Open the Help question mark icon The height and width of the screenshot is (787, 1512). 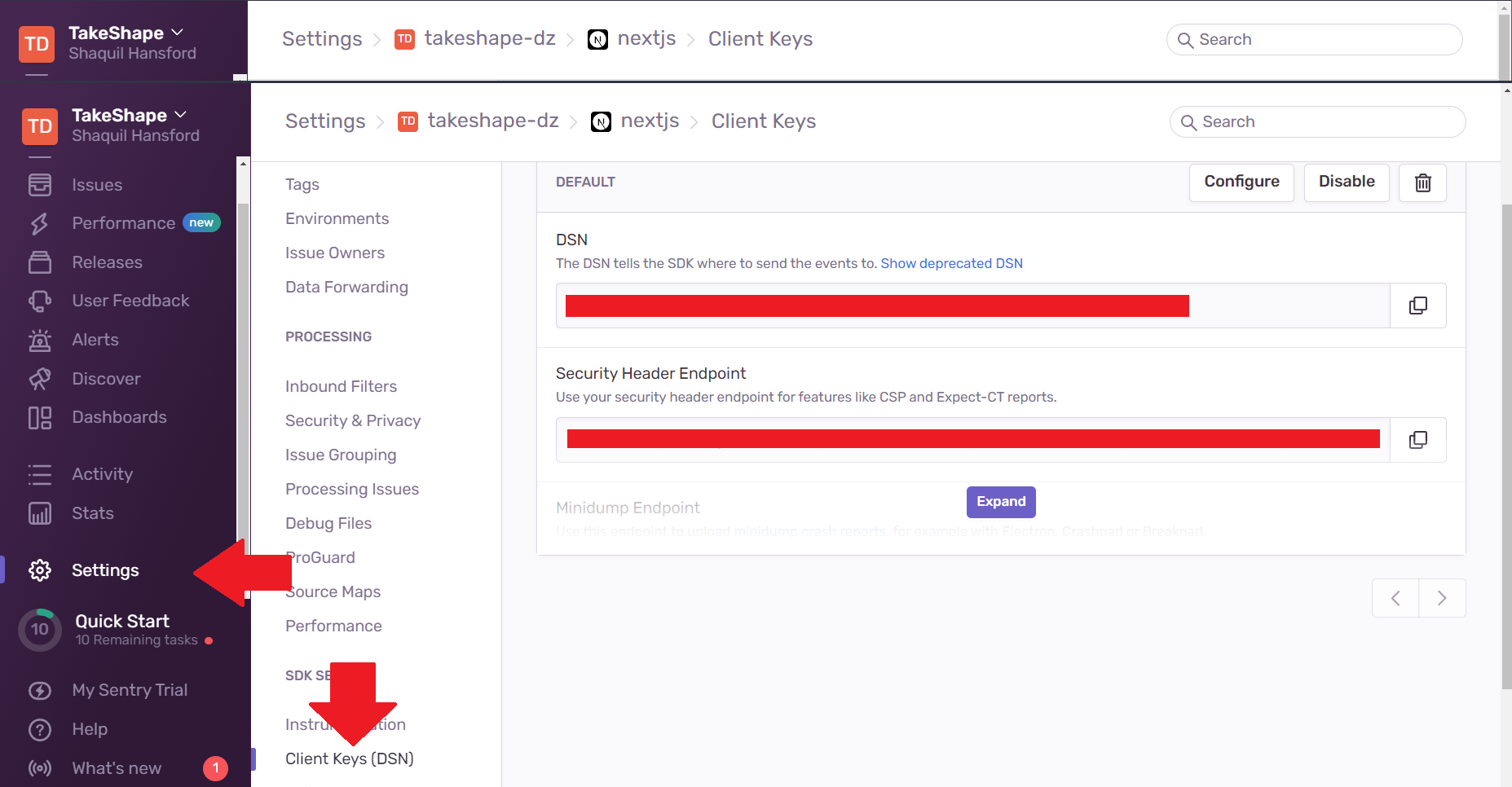tap(40, 729)
